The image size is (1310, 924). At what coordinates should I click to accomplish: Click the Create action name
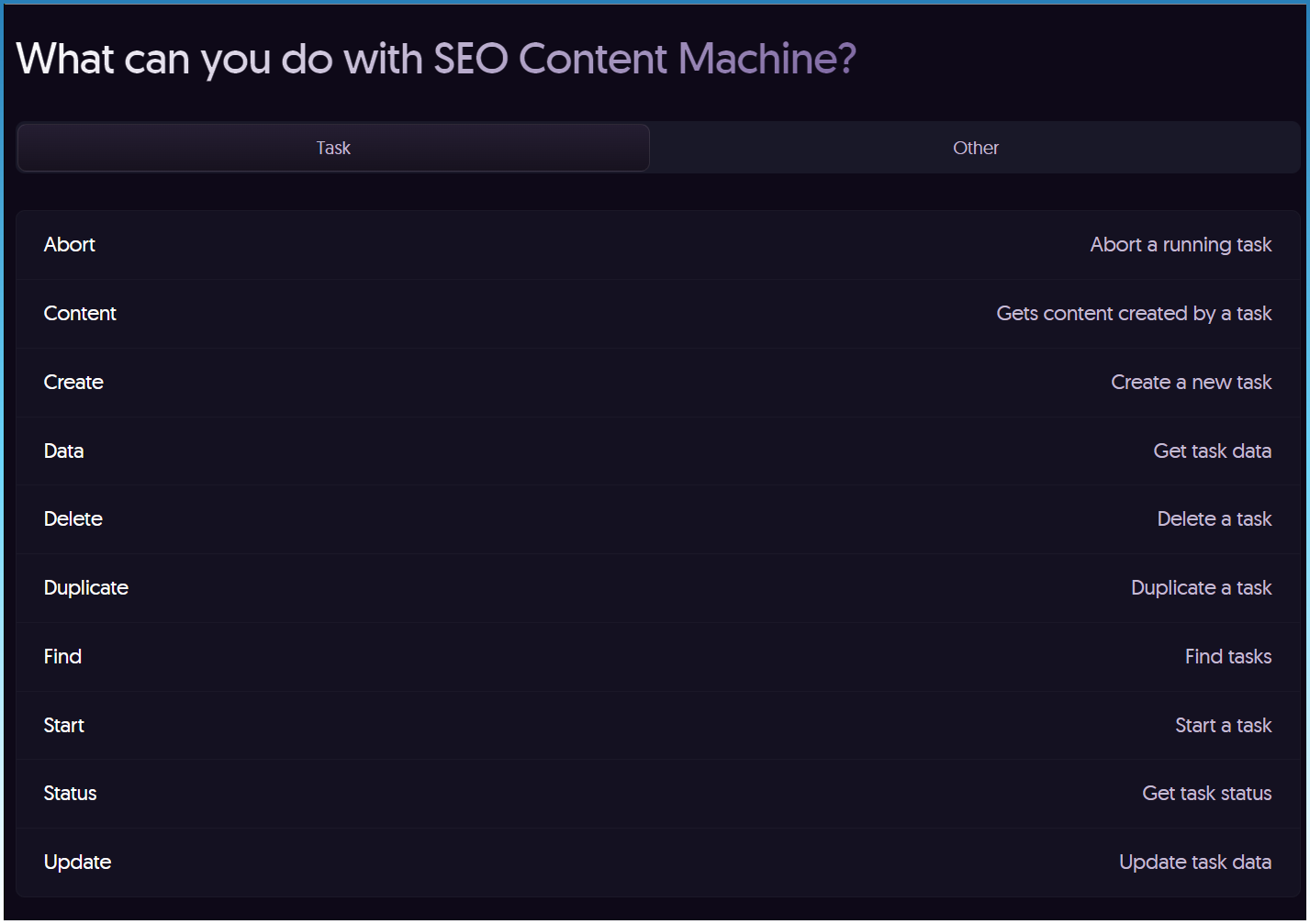[73, 382]
